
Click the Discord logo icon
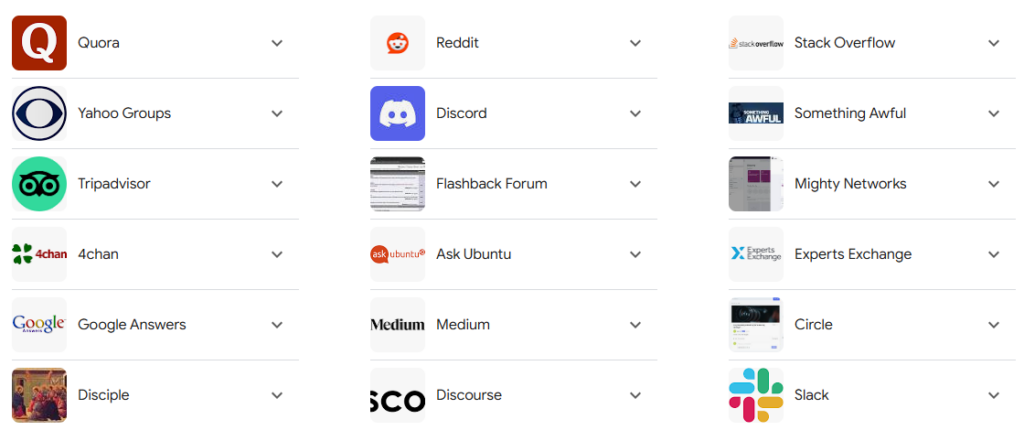click(x=397, y=113)
